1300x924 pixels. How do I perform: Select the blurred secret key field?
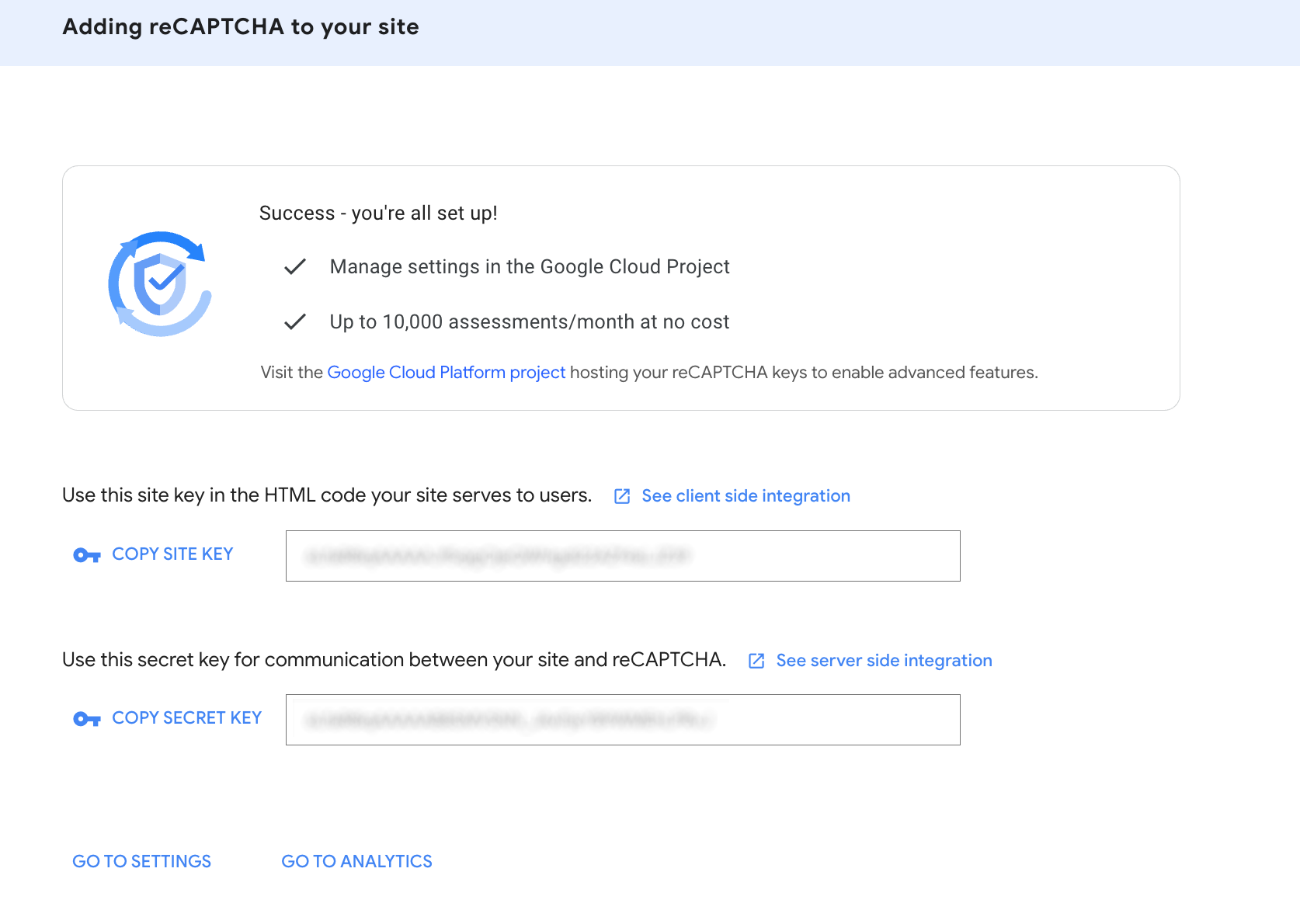pyautogui.click(x=623, y=720)
